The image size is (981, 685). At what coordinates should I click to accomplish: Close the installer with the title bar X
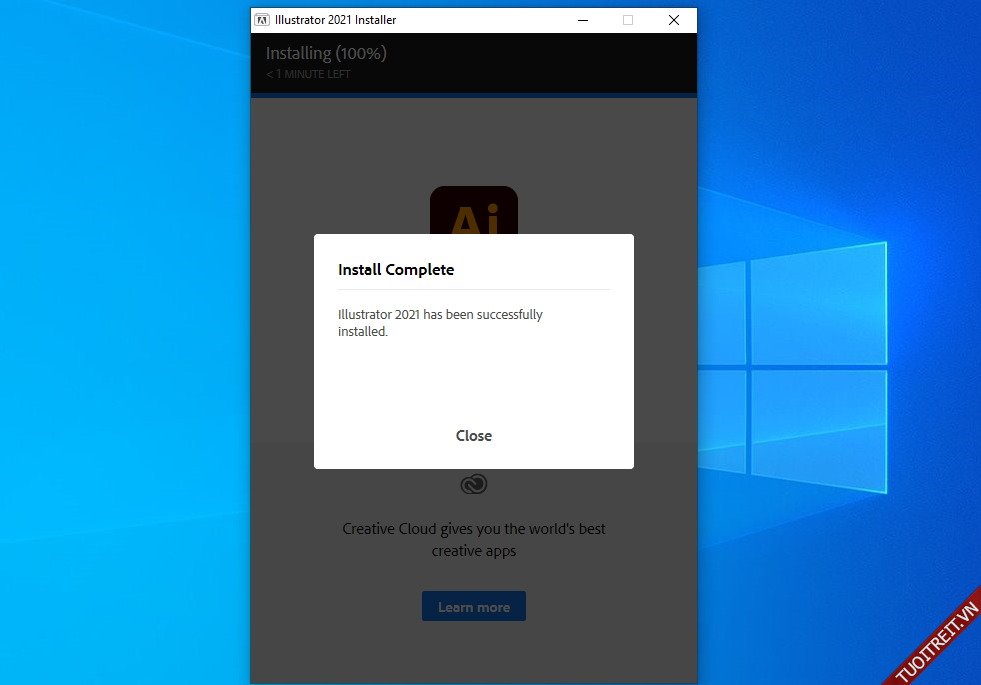point(674,20)
